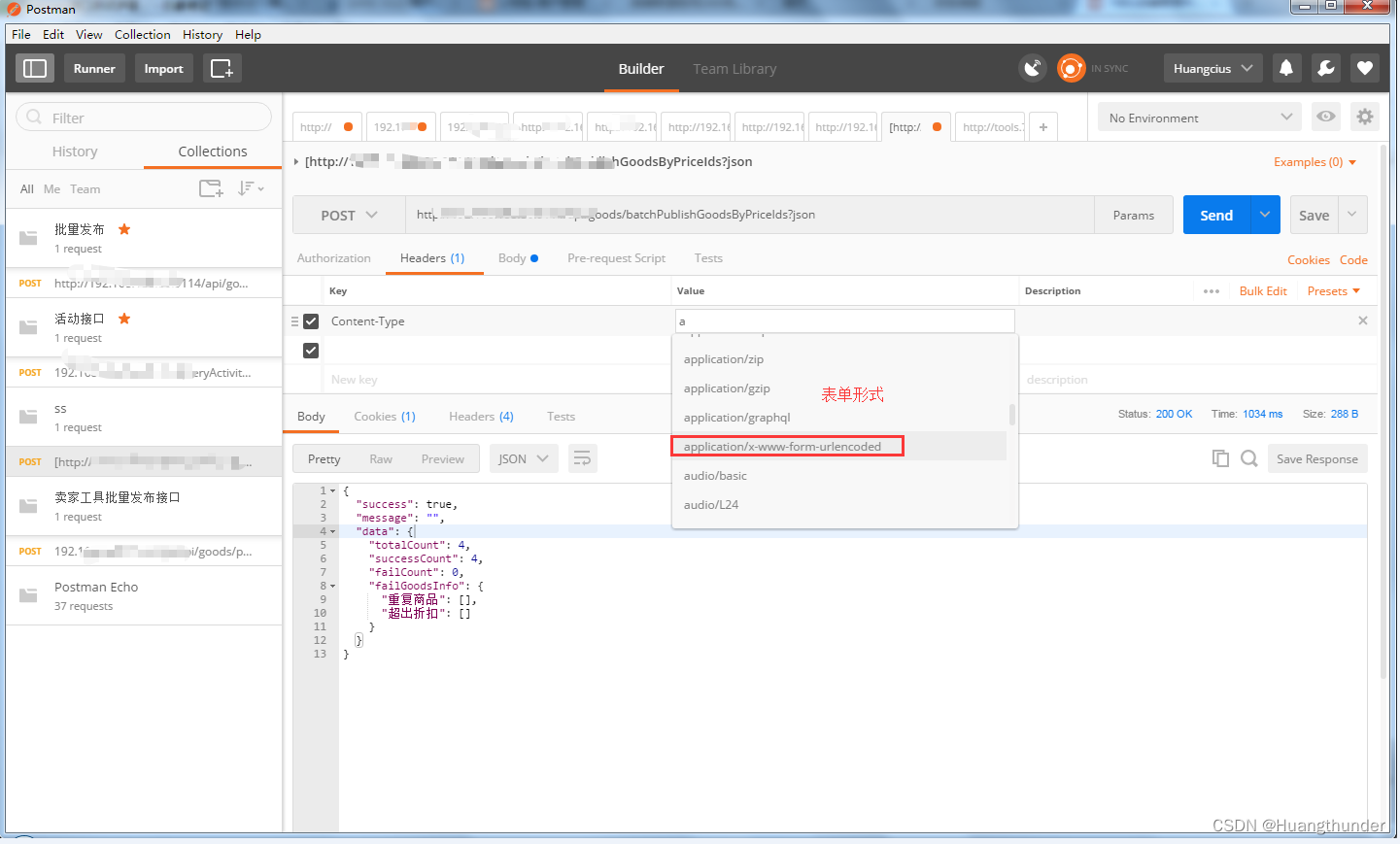The image size is (1400, 844).
Task: Click drag handle of Content-Type row
Action: point(294,321)
